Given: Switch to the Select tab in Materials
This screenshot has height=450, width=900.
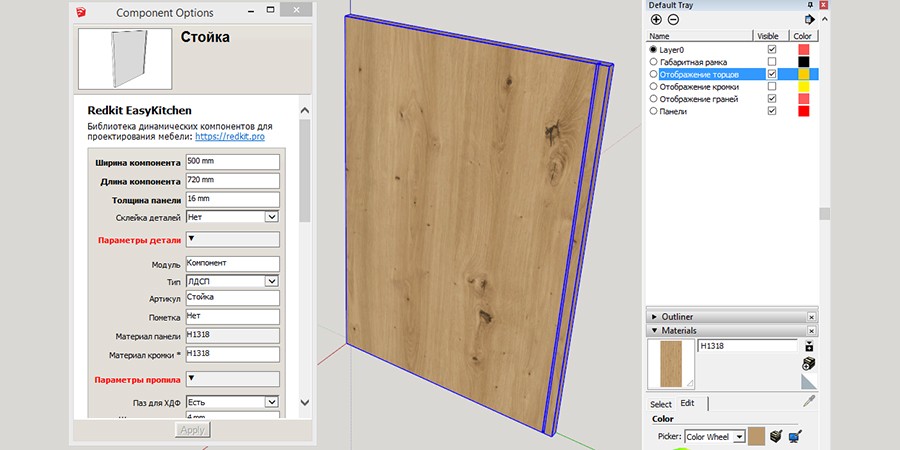Looking at the screenshot, I should 661,404.
